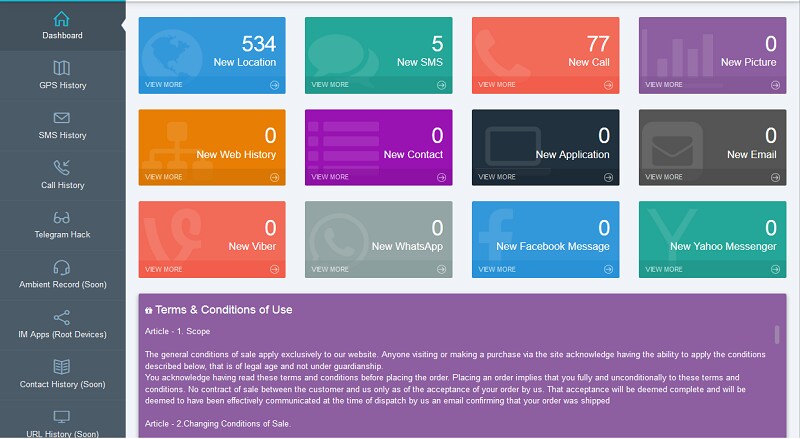The image size is (800, 439).
Task: Select the Telegram Hack glasses icon
Action: click(x=62, y=217)
